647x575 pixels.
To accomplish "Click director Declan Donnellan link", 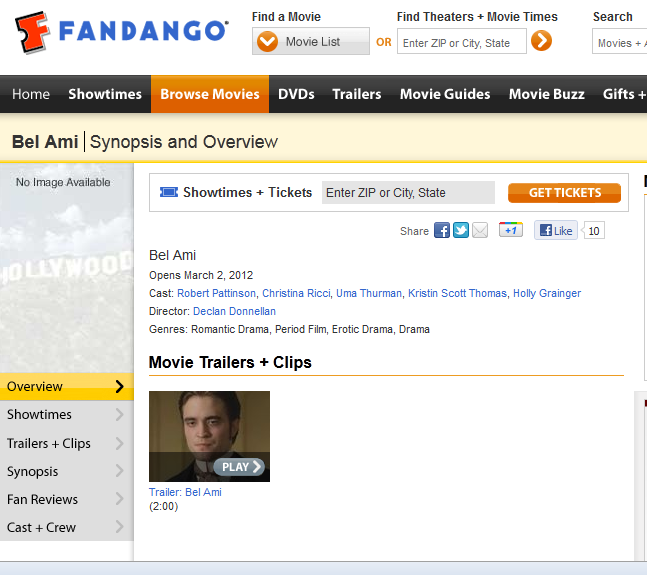I will click(x=232, y=311).
